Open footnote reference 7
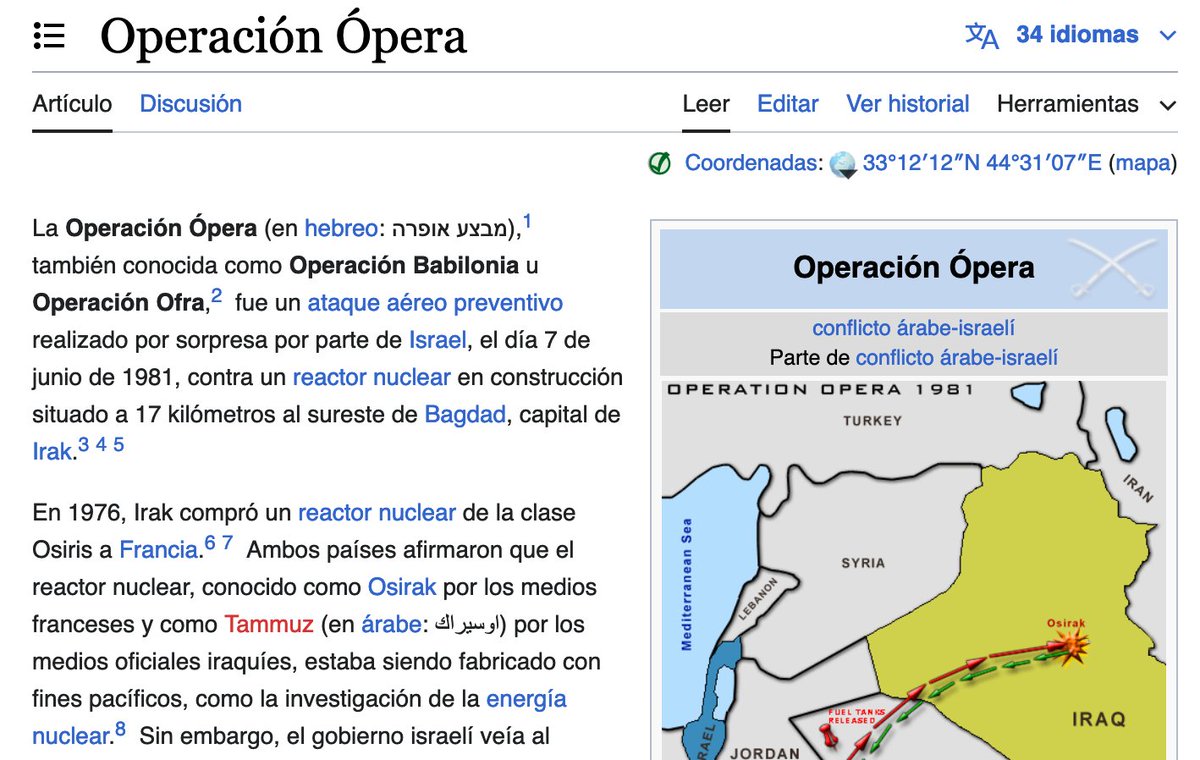Viewport: 1200px width, 760px height. pos(227,544)
